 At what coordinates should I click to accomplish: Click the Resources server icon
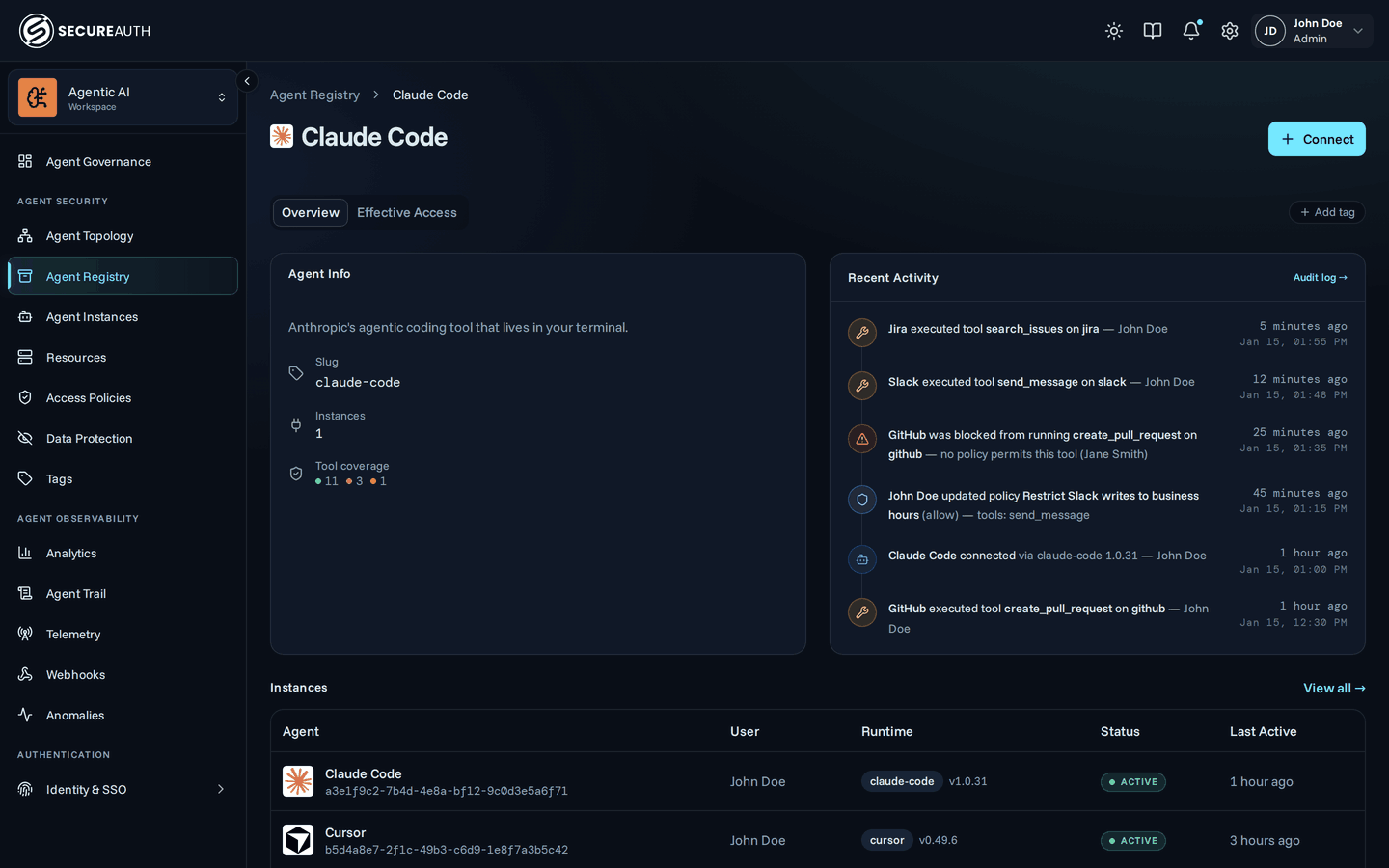coord(25,358)
